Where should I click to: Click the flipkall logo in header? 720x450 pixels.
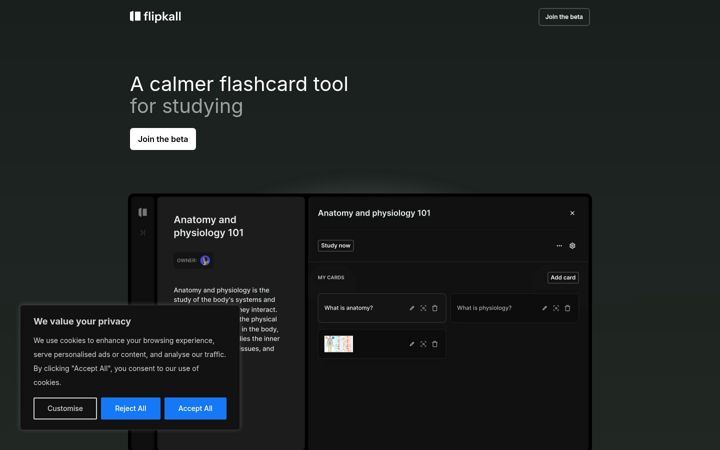(x=155, y=17)
